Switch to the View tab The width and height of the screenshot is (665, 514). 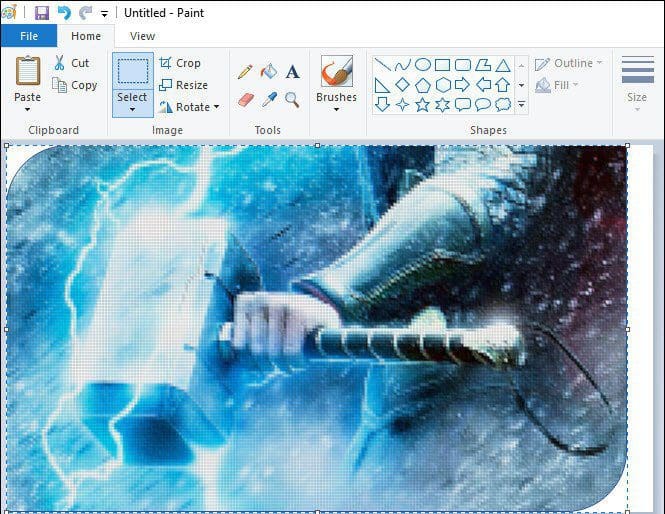pos(142,36)
